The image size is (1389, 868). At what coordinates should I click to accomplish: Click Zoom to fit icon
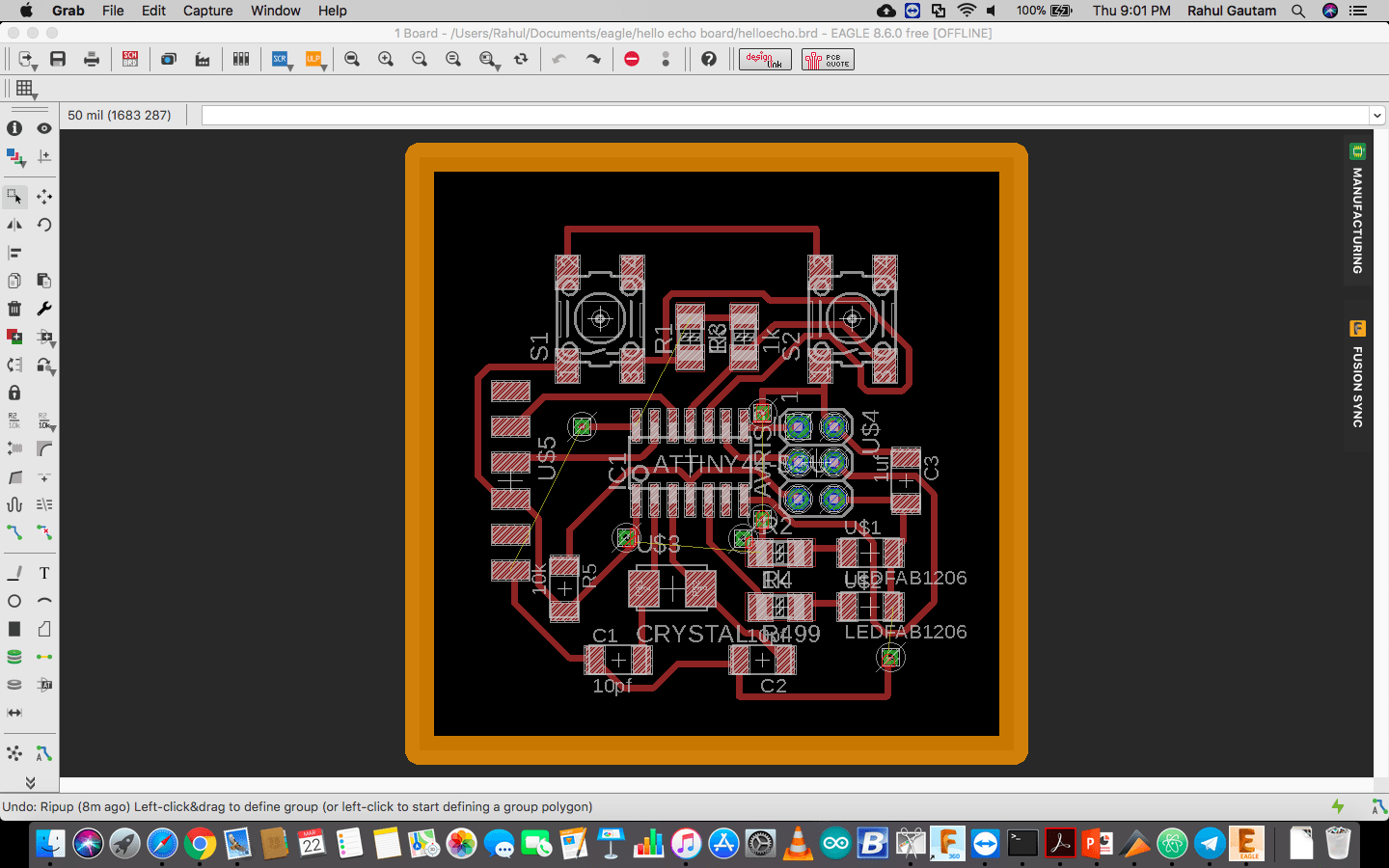tap(352, 60)
